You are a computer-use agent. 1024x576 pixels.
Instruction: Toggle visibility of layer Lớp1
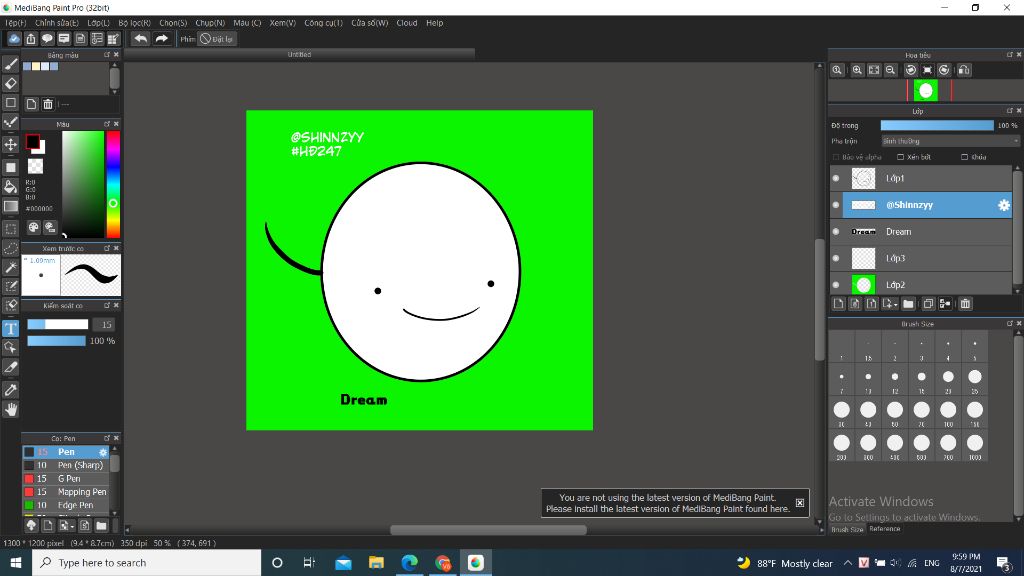[x=836, y=178]
